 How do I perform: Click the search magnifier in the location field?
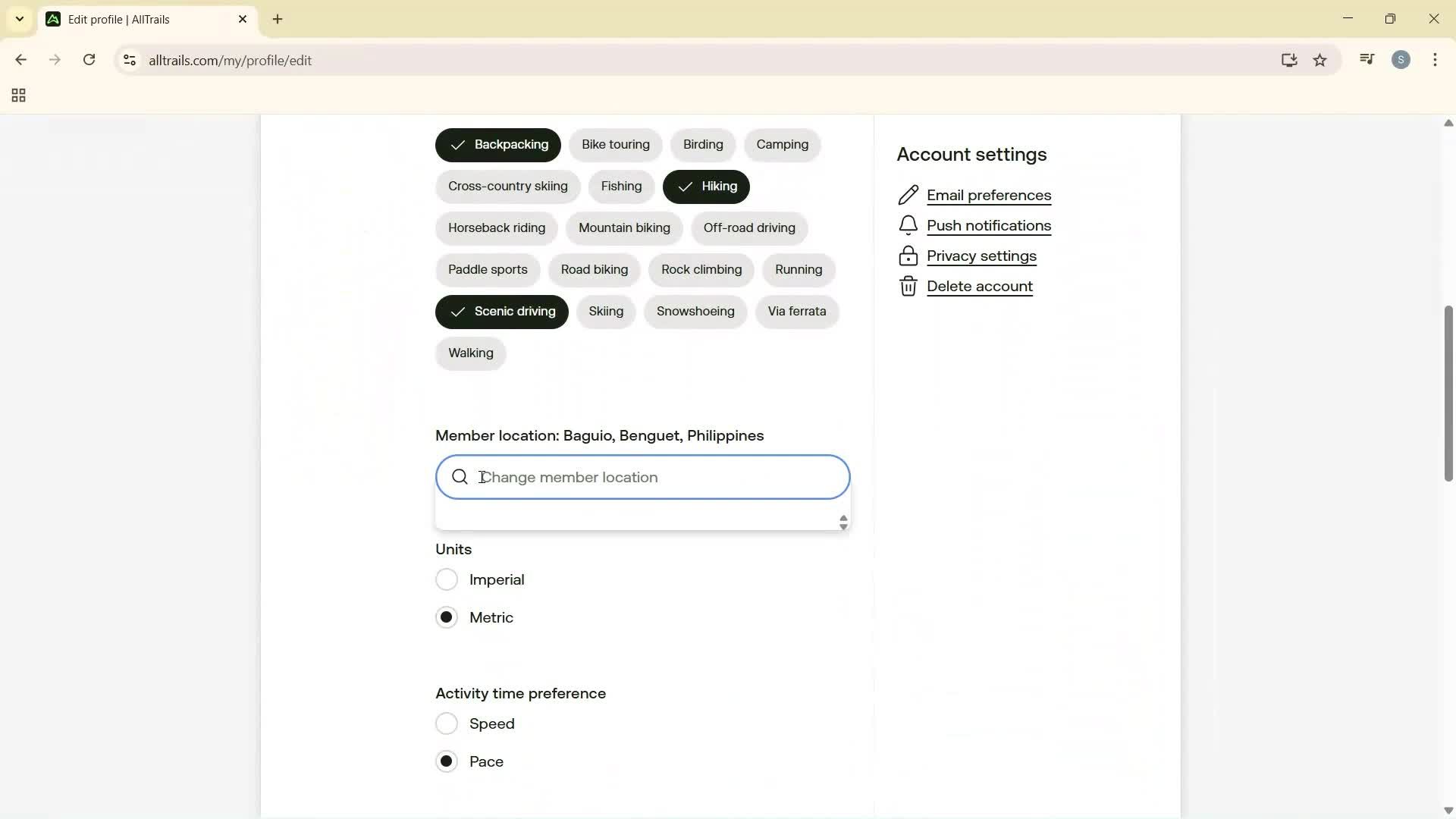[x=460, y=477]
